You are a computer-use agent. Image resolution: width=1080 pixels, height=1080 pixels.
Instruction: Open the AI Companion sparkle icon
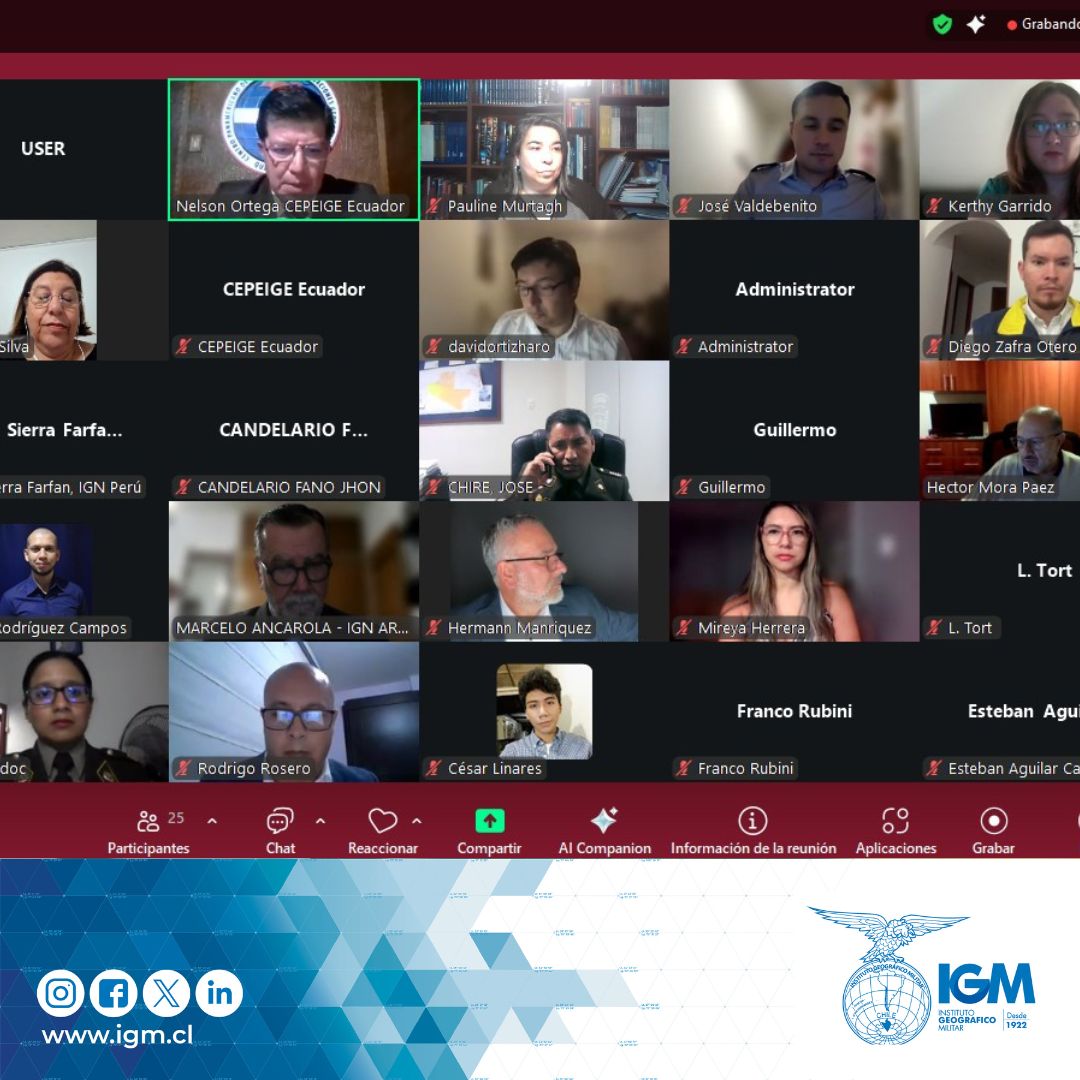pyautogui.click(x=604, y=820)
